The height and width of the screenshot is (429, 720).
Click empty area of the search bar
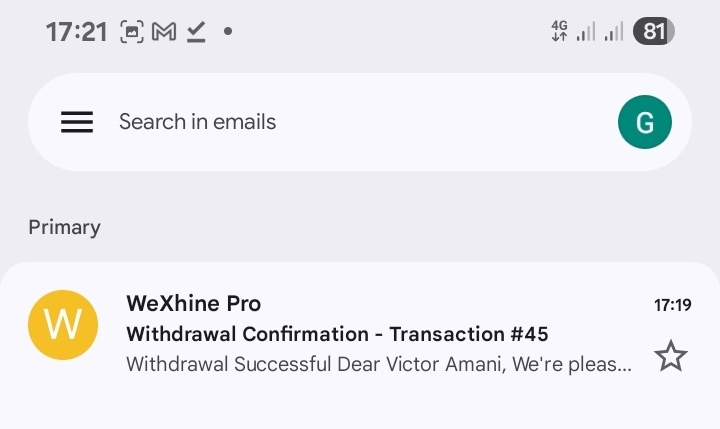pyautogui.click(x=450, y=122)
